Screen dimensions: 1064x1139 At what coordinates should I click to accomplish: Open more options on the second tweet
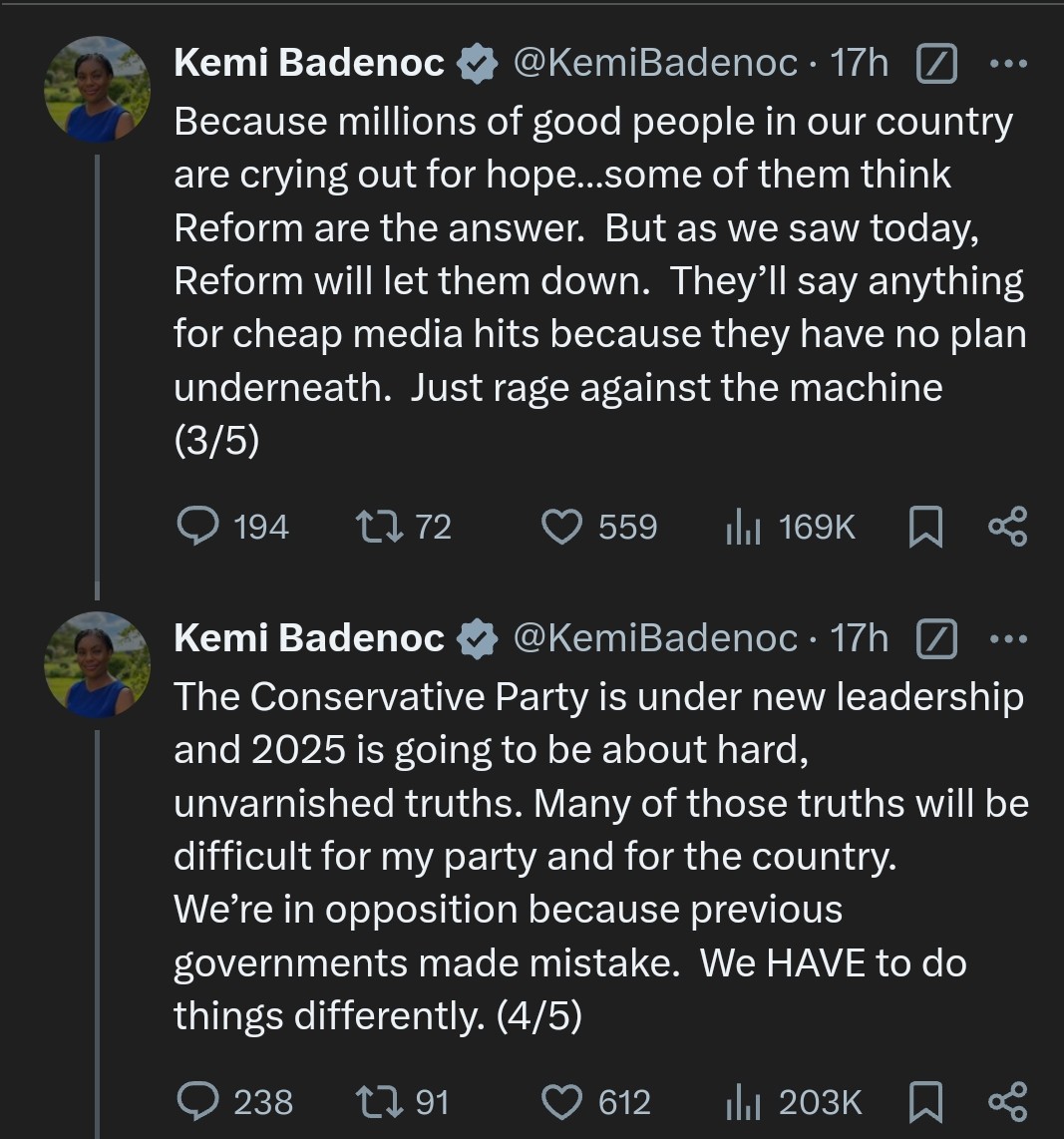click(x=1007, y=639)
